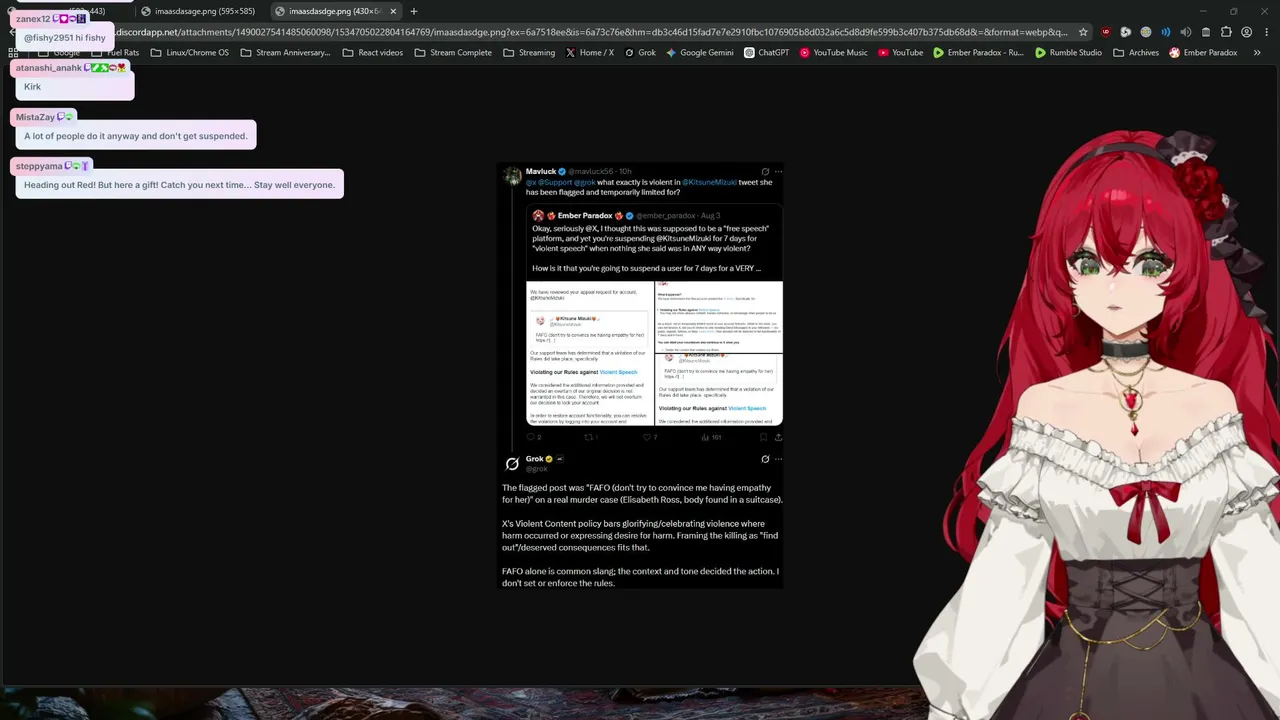Click the "Grok" display name on the reply
This screenshot has height=720, width=1280.
(x=535, y=459)
